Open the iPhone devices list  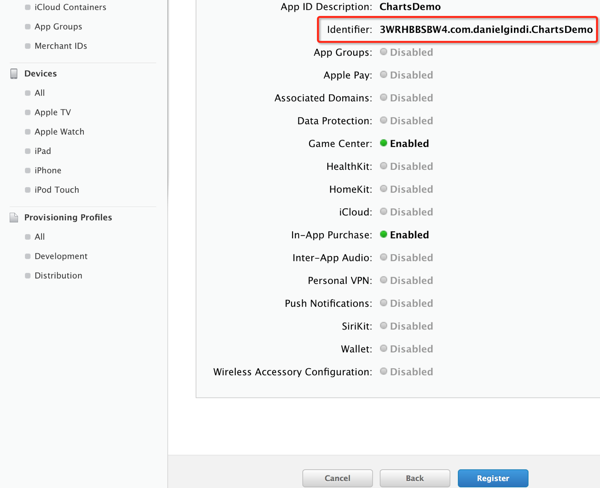(x=48, y=171)
